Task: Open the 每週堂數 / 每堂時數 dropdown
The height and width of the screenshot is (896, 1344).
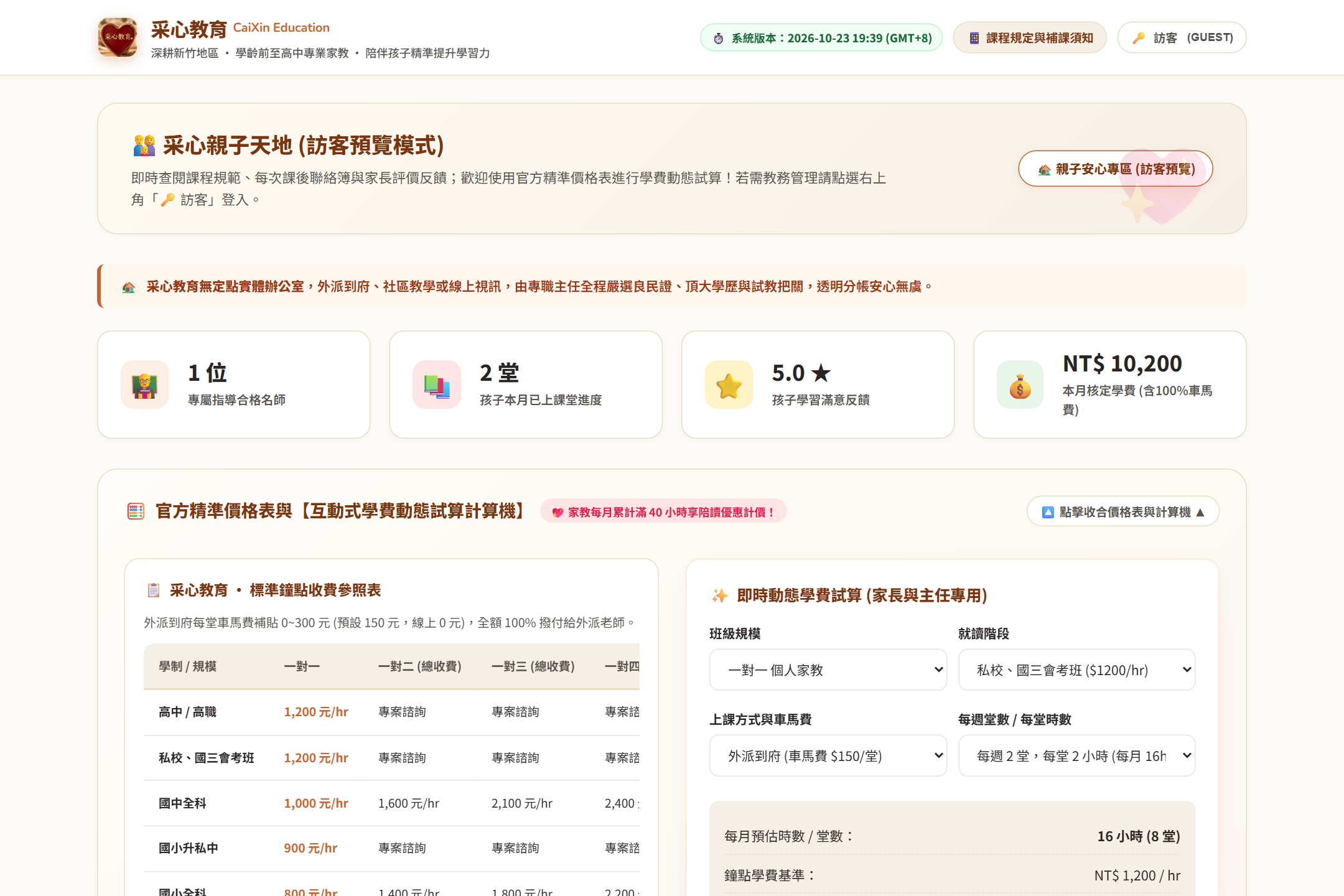Action: (1076, 755)
